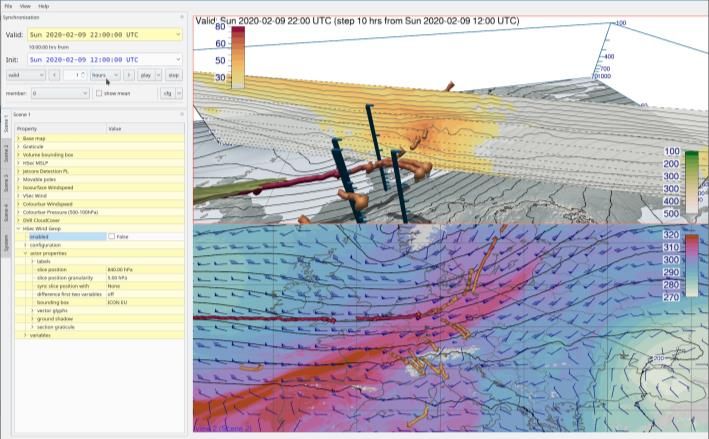Click the Scene 1 panel float icon

pyautogui.click(x=182, y=114)
